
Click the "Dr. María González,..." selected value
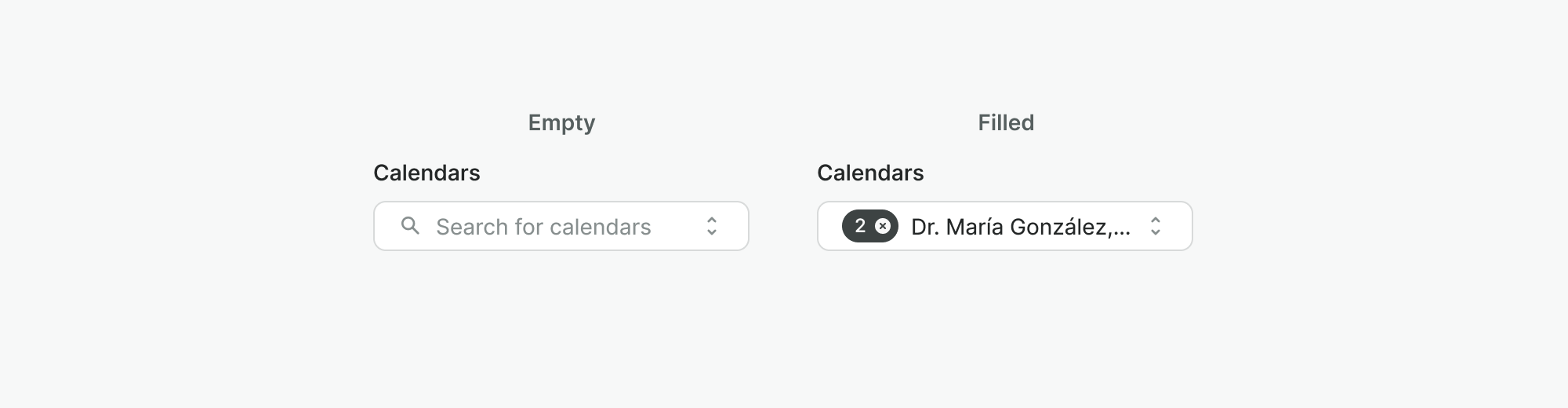pyautogui.click(x=1020, y=227)
